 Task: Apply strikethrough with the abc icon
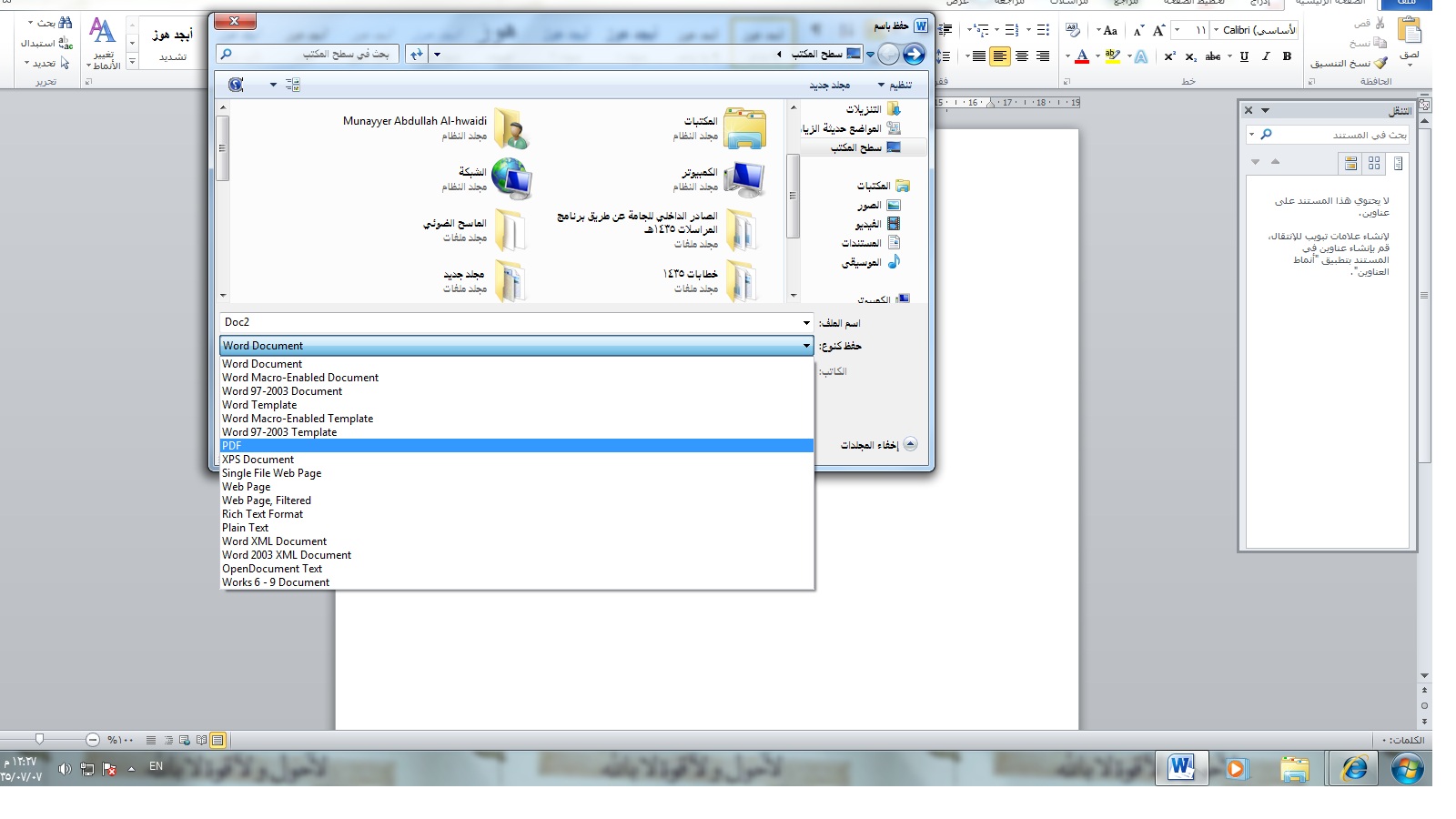coord(1213,56)
